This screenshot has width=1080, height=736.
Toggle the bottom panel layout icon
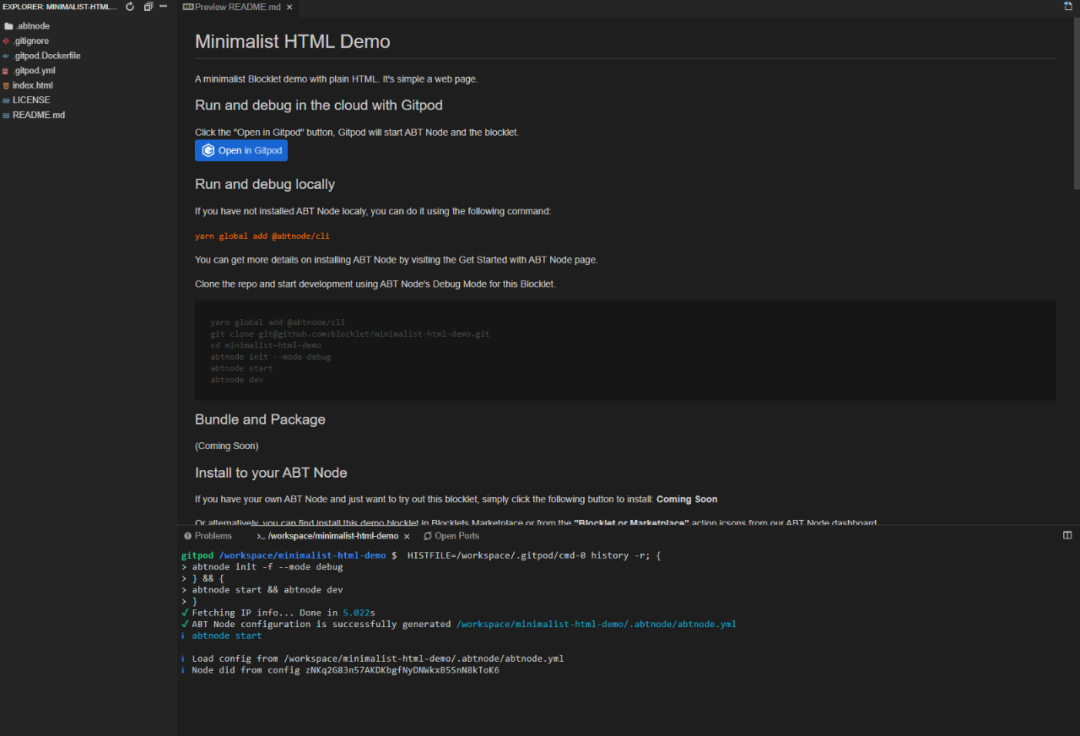pos(1067,535)
